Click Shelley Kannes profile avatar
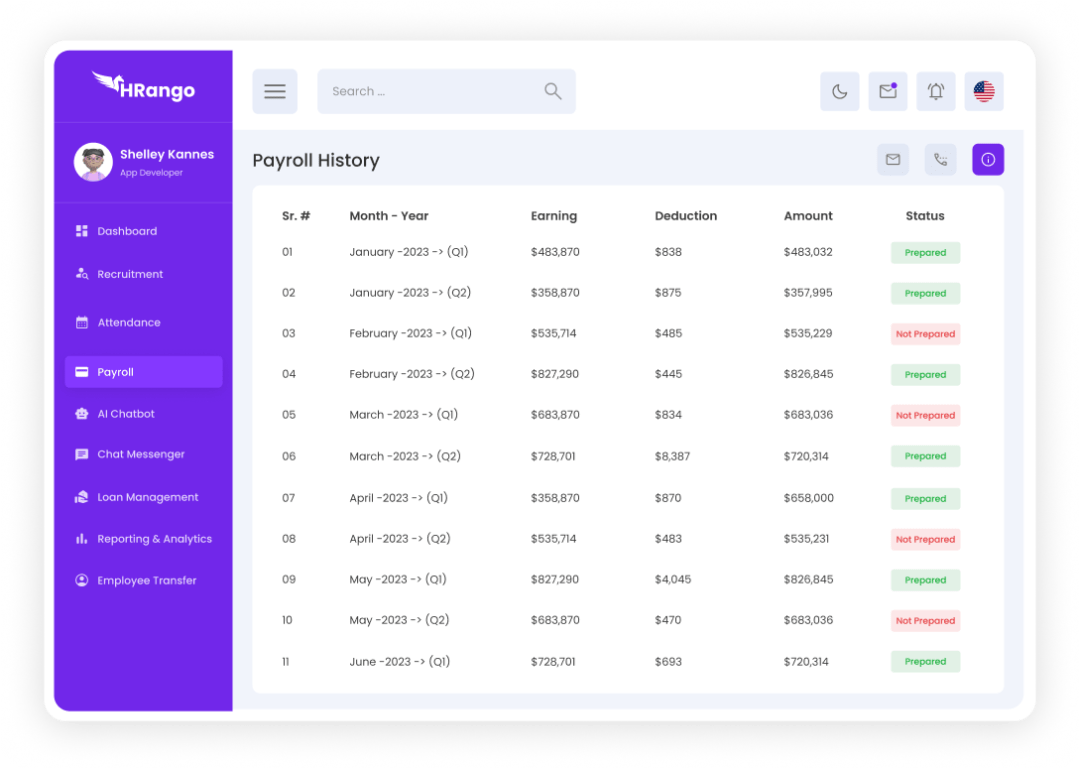Image resolution: width=1080 pixels, height=769 pixels. click(93, 162)
